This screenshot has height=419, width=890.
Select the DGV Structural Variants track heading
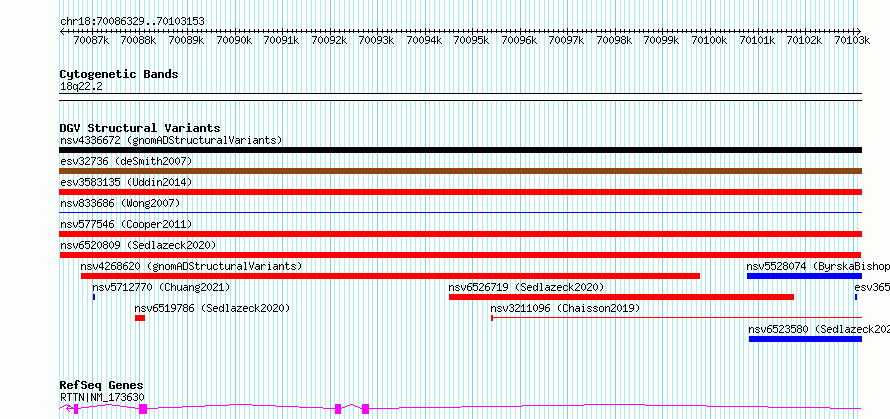140,128
